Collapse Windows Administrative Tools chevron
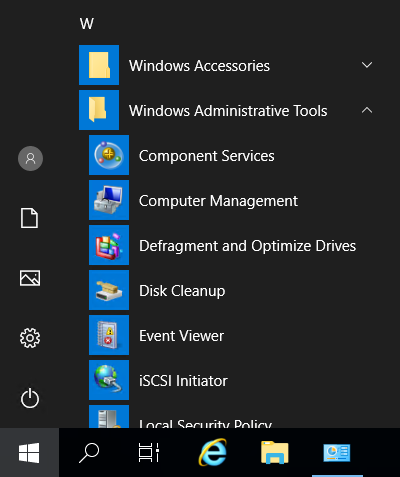Screen dimensions: 400x477 click(x=367, y=110)
